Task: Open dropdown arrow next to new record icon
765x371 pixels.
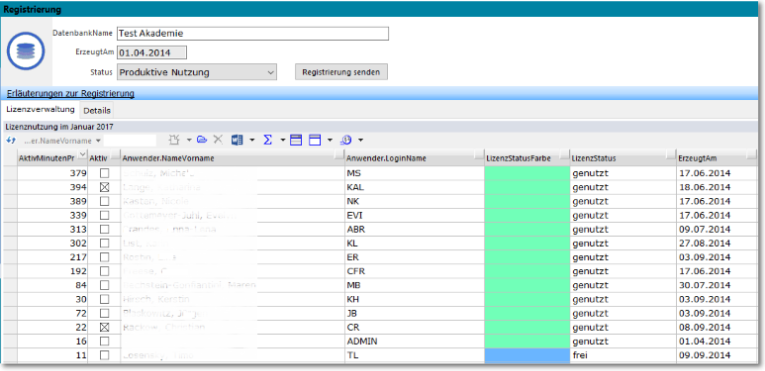Action: (x=189, y=141)
